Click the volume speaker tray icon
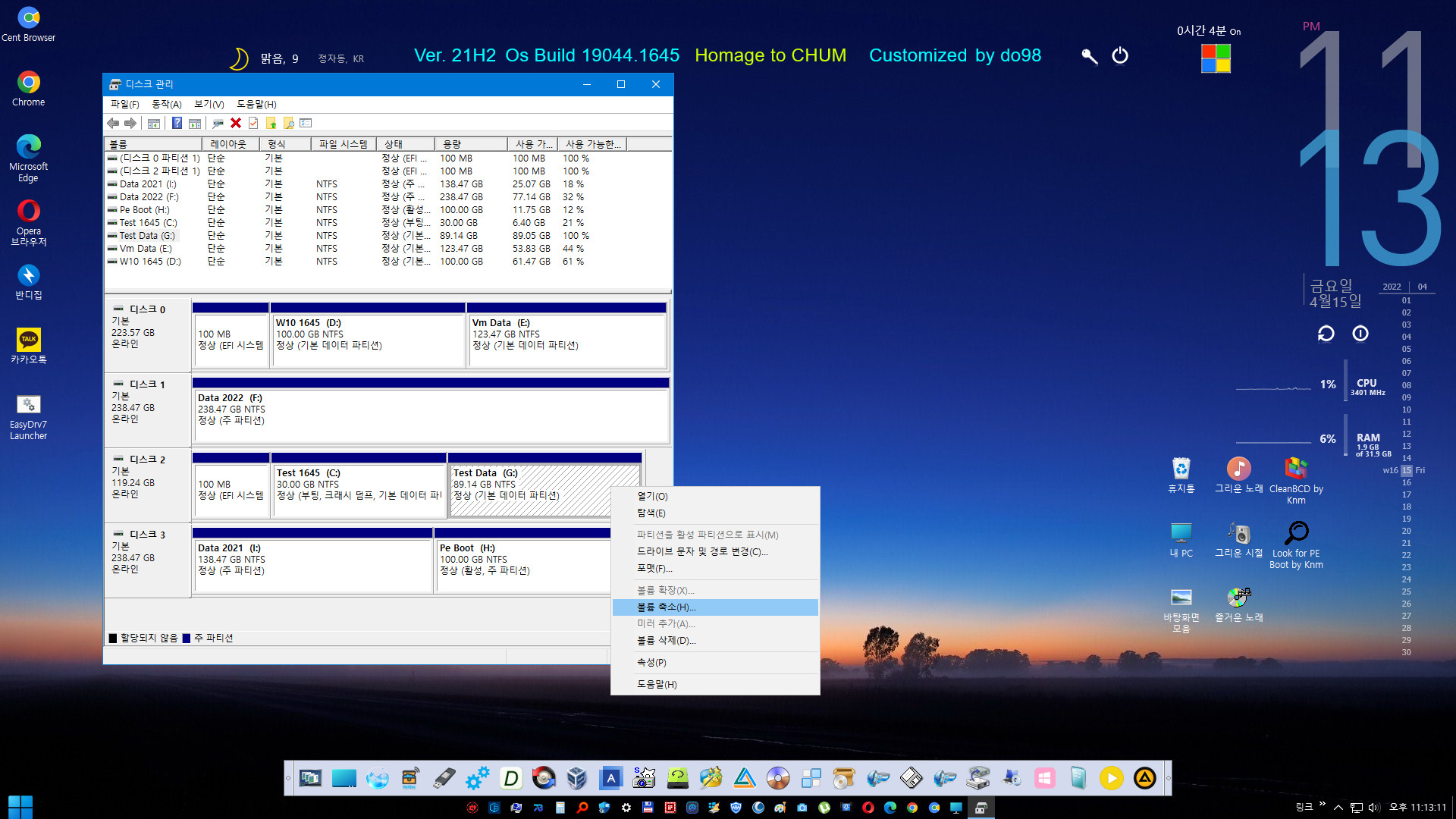Screen dimensions: 1456x819 [1373, 808]
